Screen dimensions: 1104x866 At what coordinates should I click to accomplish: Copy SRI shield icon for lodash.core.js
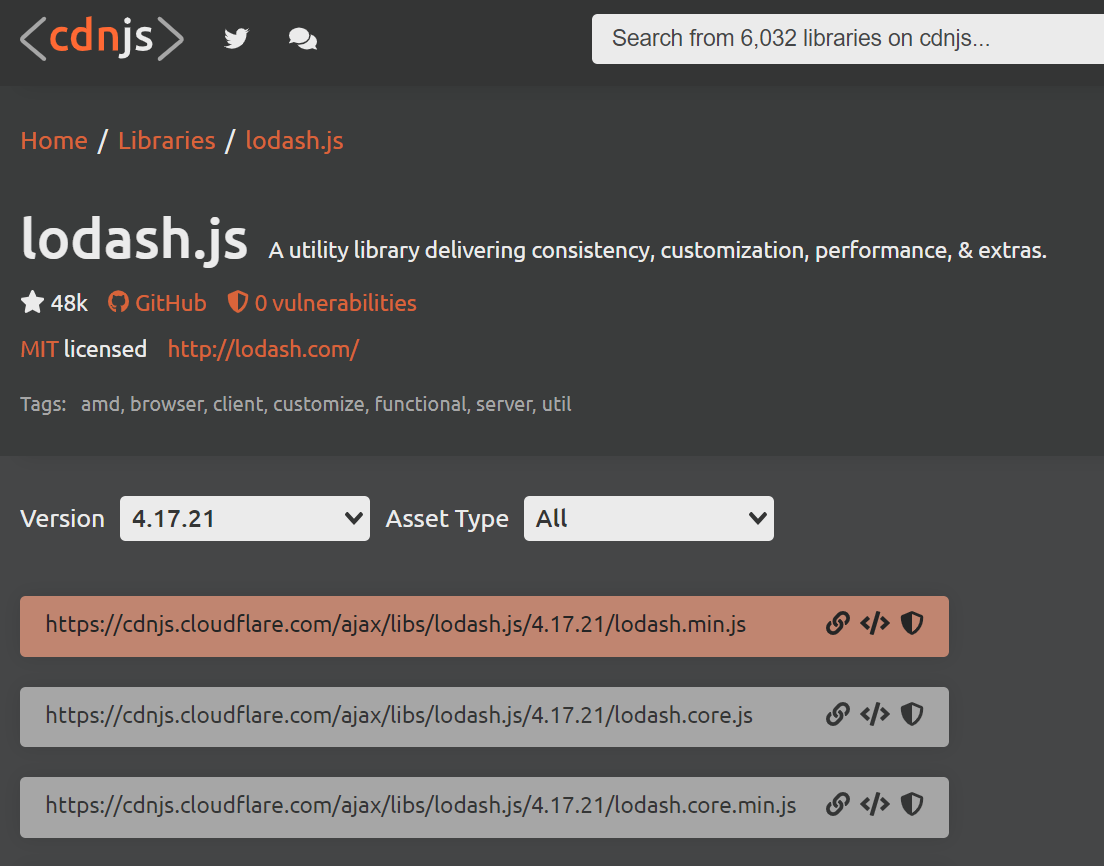(x=912, y=714)
